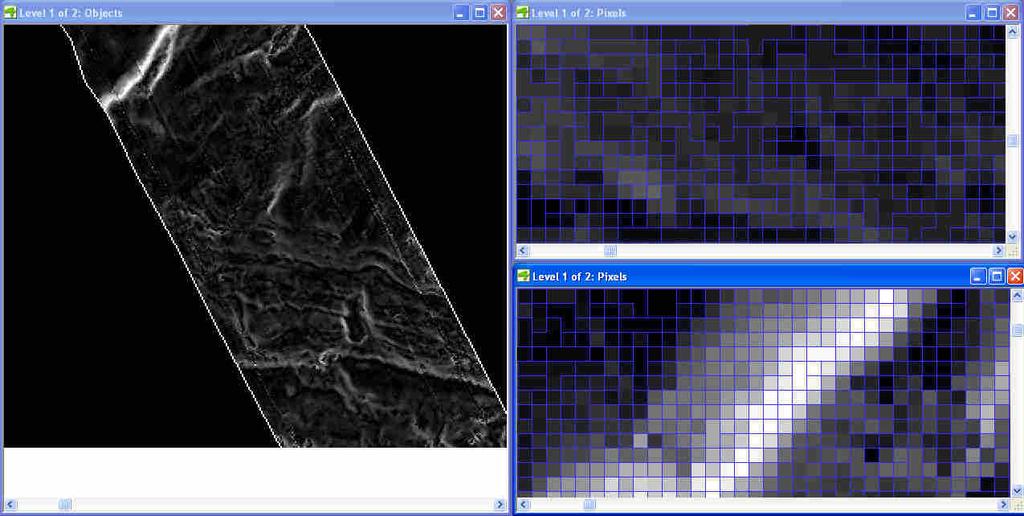This screenshot has width=1024, height=516.
Task: Click right scroll arrow in top Pixels window
Action: coord(999,251)
